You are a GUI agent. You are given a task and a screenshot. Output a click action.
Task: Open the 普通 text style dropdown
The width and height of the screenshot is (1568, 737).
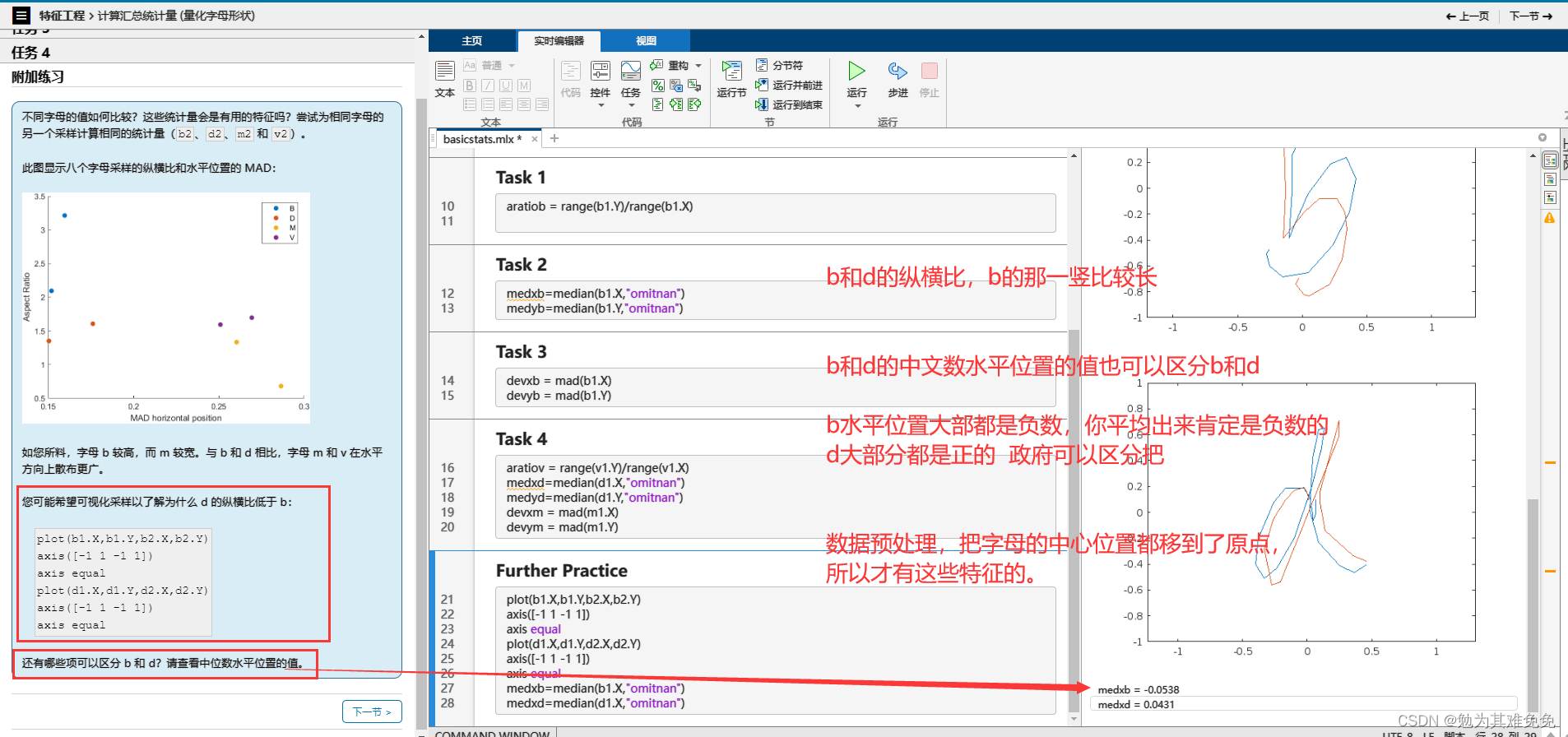point(490,65)
